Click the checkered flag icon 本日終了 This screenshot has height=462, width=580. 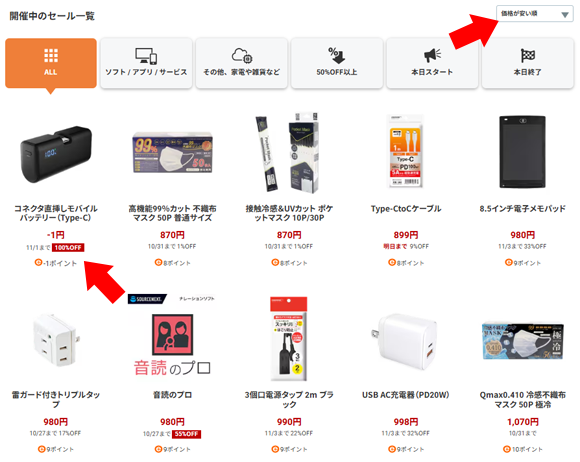point(527,56)
